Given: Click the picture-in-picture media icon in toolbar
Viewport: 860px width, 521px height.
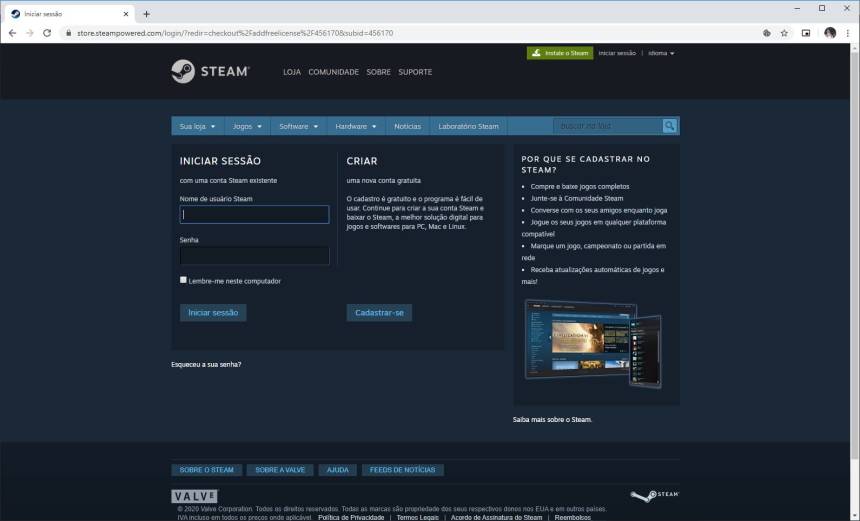Looking at the screenshot, I should pos(806,33).
